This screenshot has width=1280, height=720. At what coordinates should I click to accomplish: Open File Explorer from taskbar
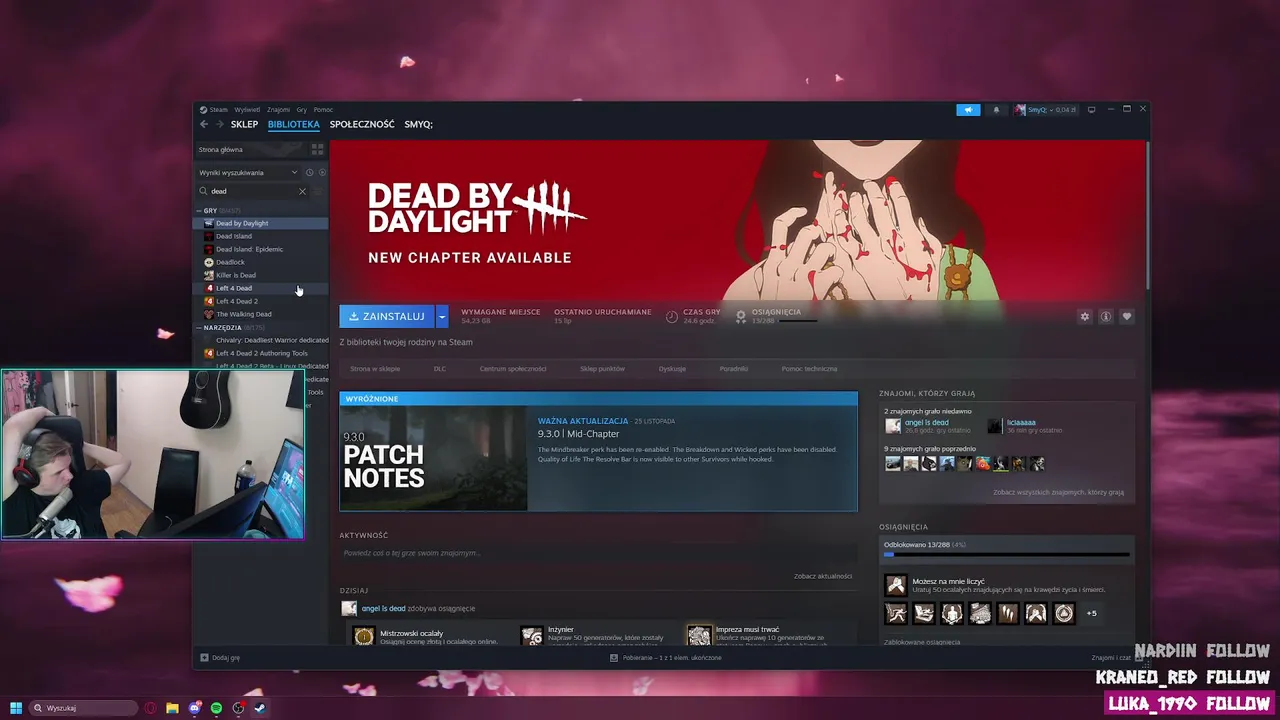point(172,708)
